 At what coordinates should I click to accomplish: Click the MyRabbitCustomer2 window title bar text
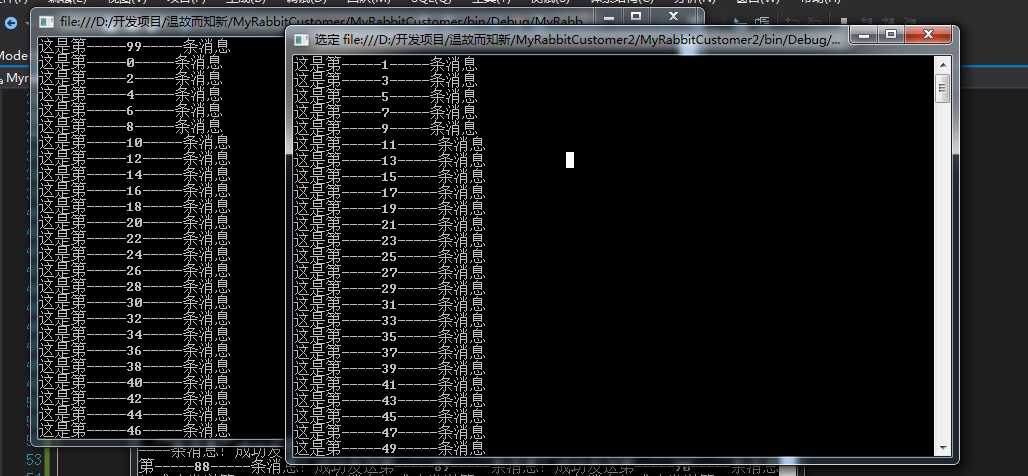coord(577,40)
